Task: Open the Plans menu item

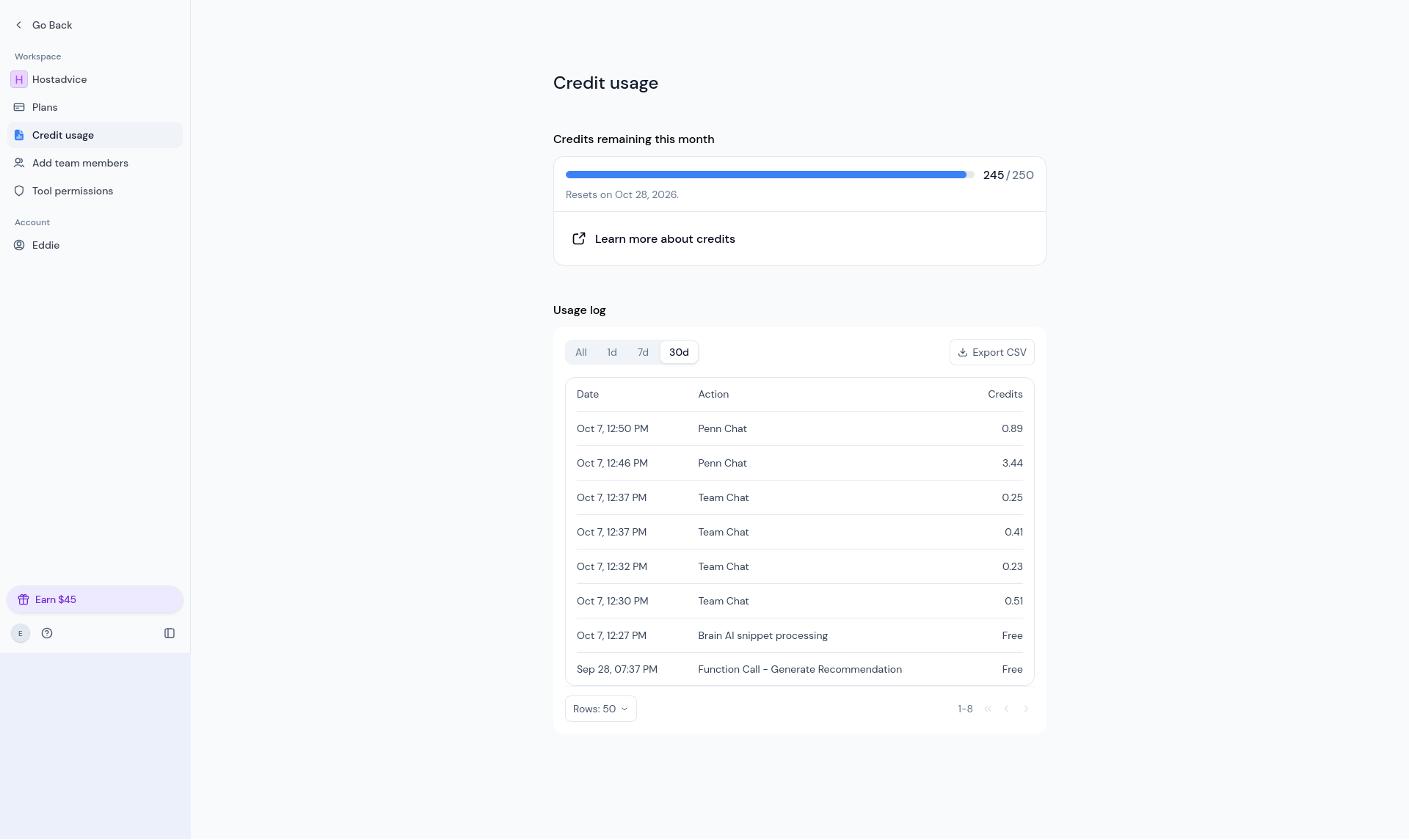Action: (x=95, y=107)
